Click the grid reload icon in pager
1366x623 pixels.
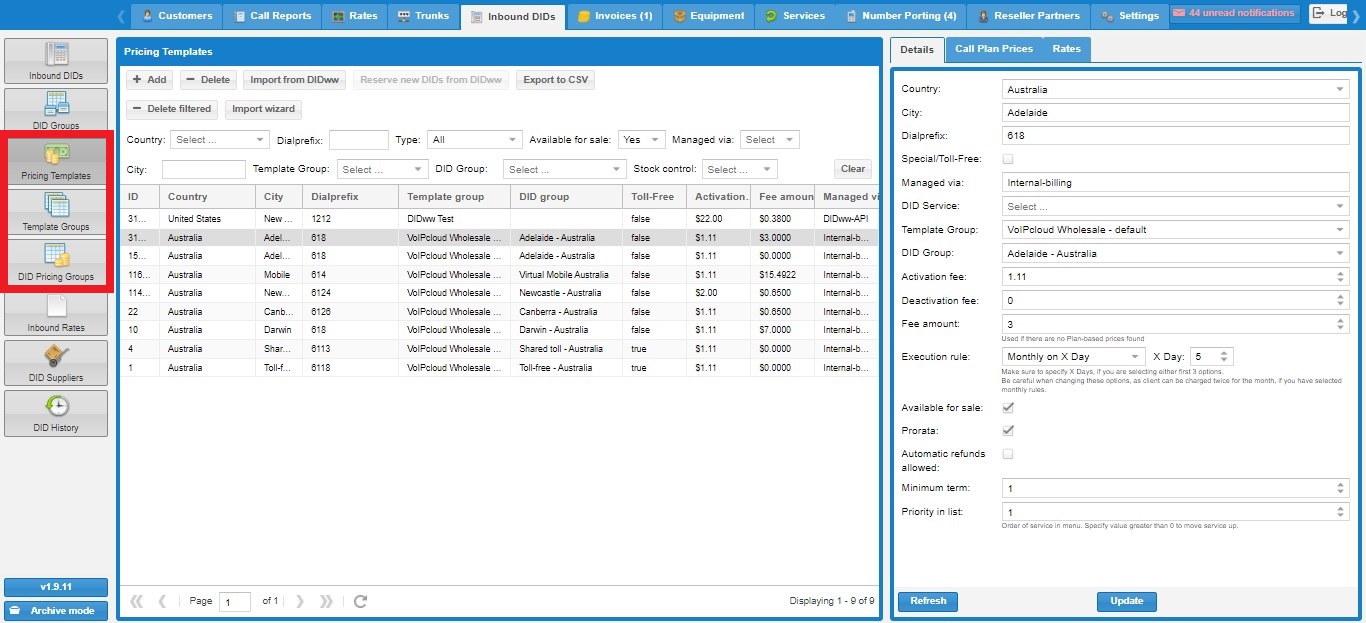[361, 601]
